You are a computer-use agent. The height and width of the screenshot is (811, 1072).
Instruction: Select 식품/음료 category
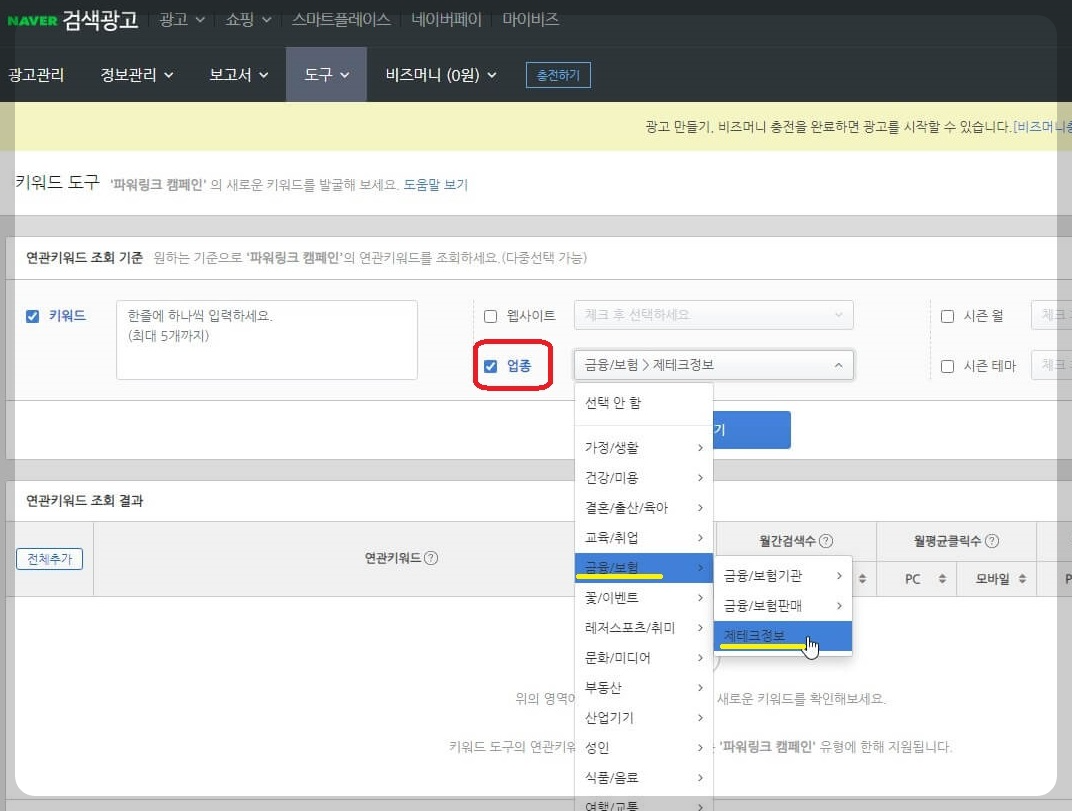(644, 777)
